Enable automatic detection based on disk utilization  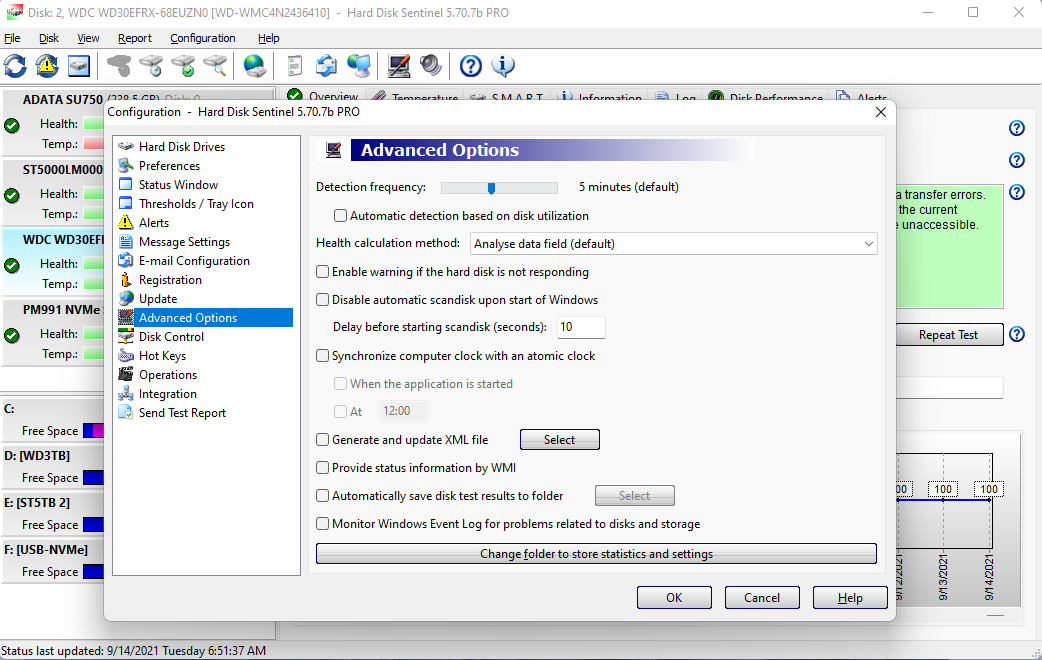[x=340, y=216]
